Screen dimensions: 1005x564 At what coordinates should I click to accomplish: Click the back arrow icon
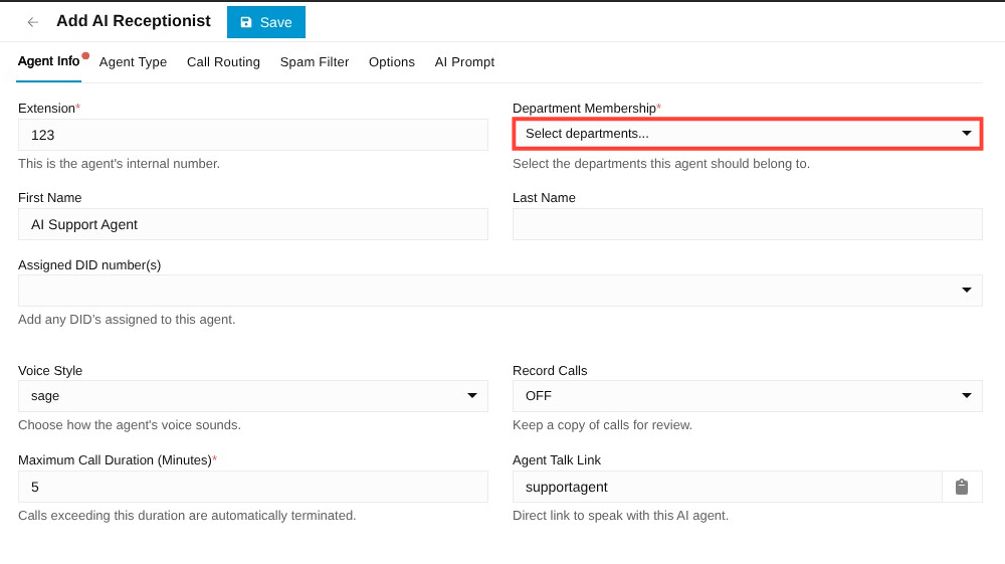pyautogui.click(x=33, y=22)
